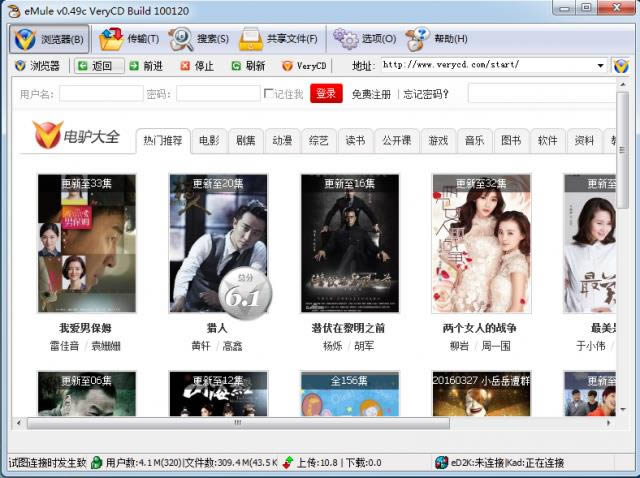Click actor link 黄轩
The height and width of the screenshot is (478, 640).
coord(201,346)
